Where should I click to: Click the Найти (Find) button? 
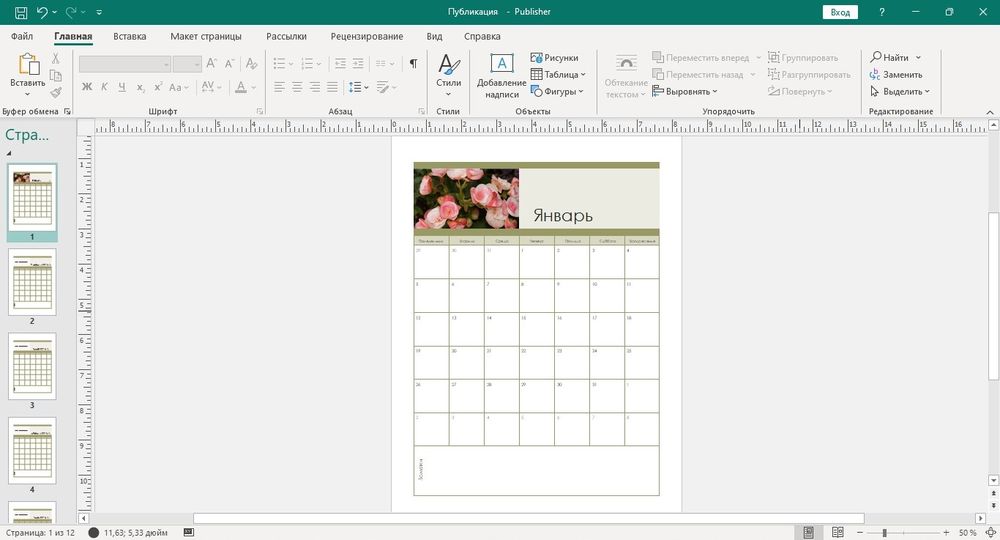click(895, 58)
